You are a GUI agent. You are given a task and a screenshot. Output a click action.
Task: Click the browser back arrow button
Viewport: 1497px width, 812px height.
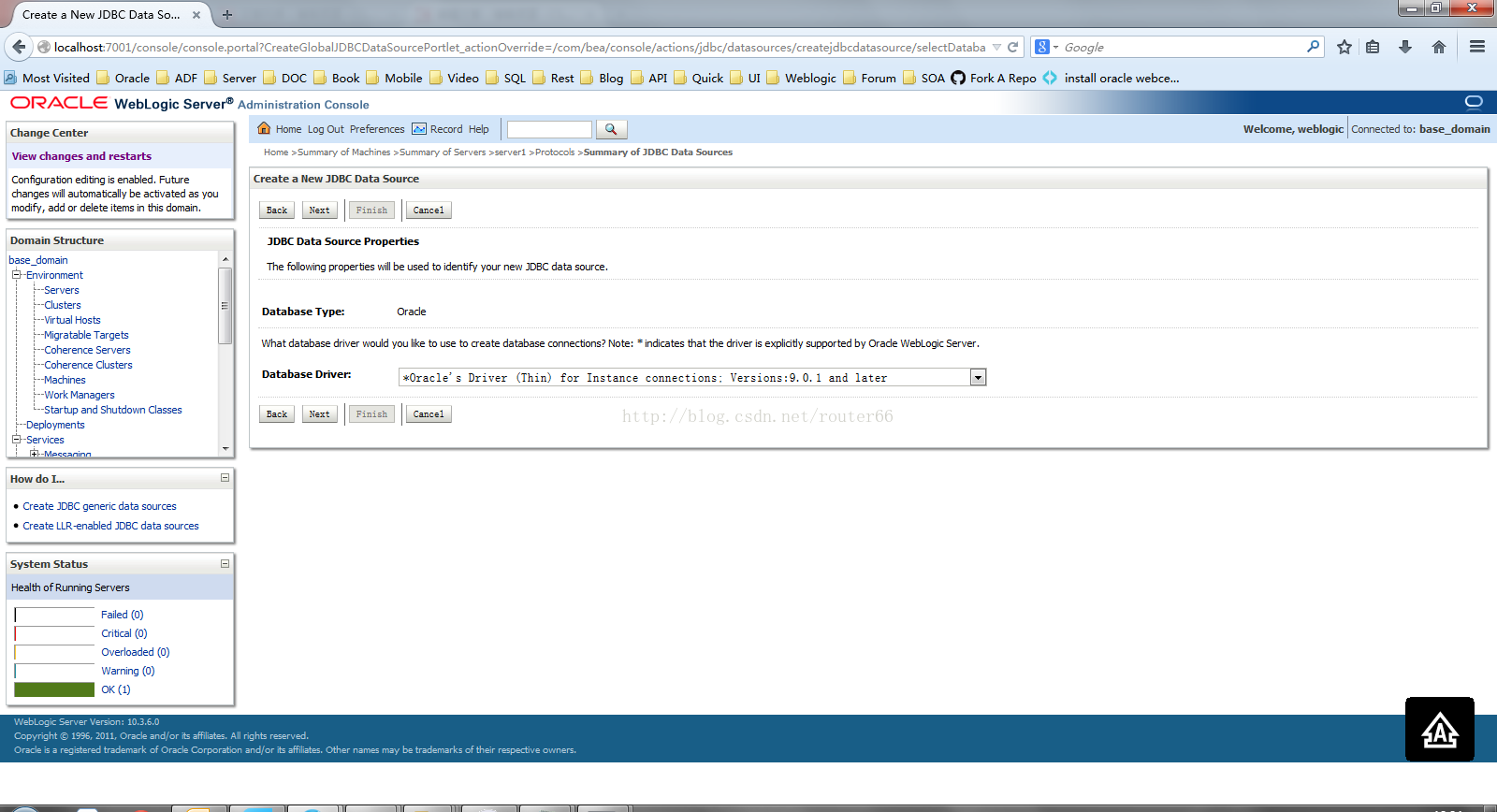pos(19,47)
